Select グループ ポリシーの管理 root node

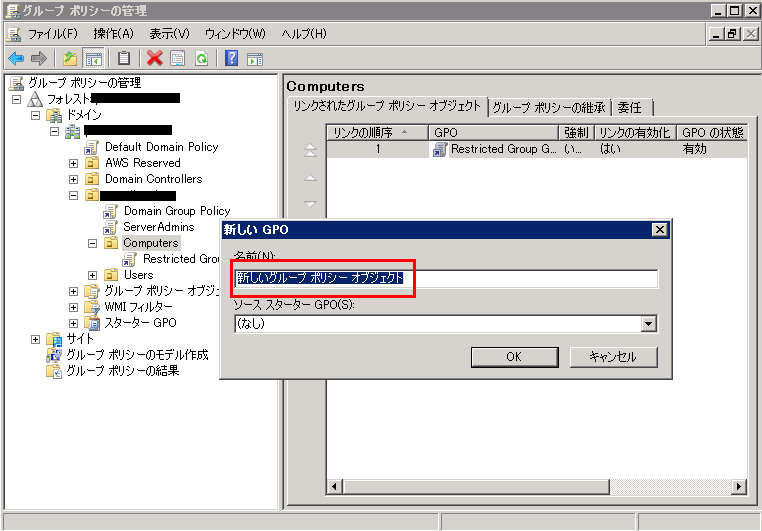pos(85,83)
